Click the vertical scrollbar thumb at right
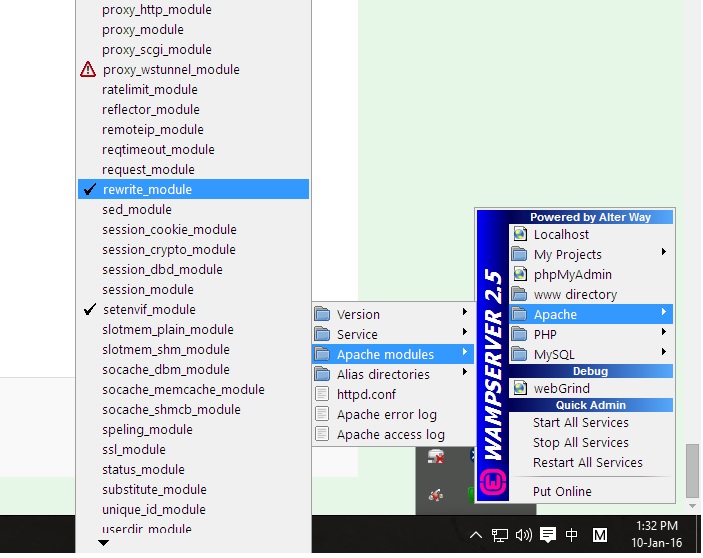 (692, 471)
